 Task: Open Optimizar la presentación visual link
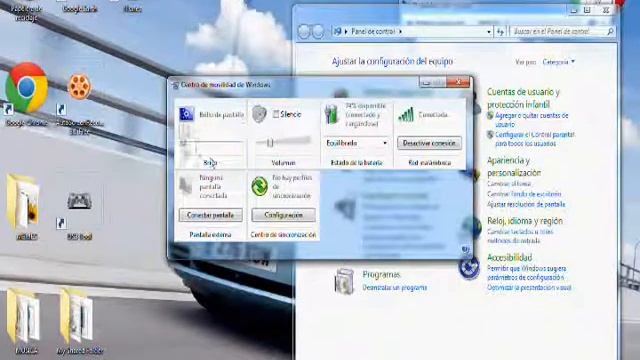[x=529, y=288]
